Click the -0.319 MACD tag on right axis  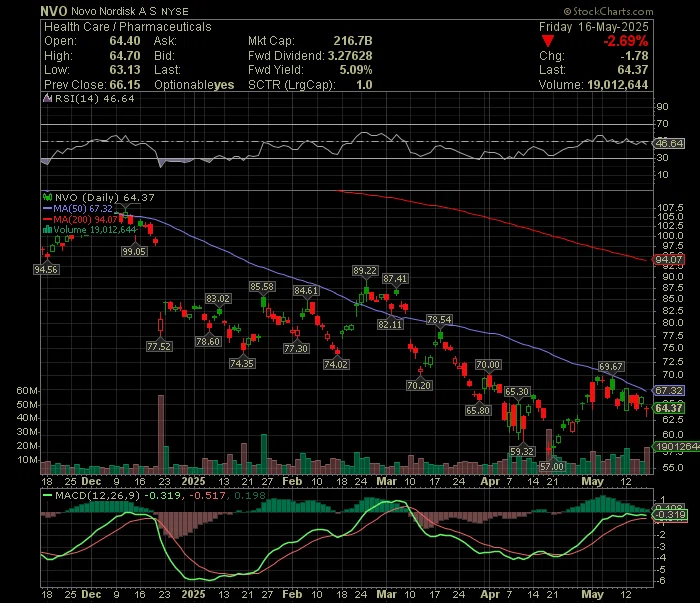[670, 515]
